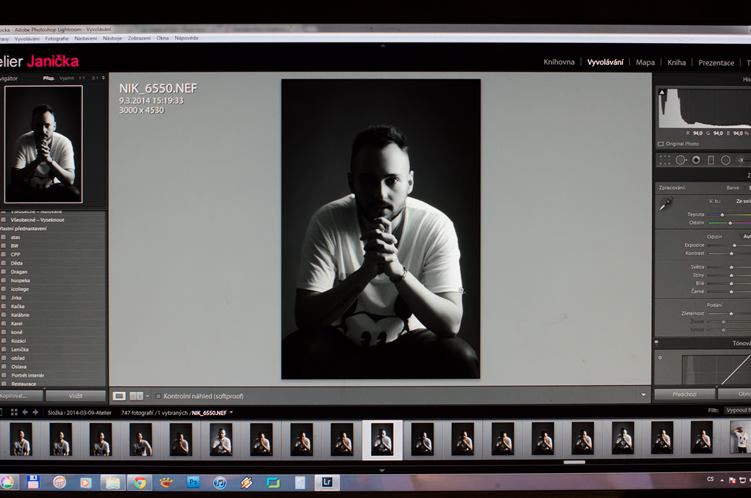Viewport: 751px width, 498px height.
Task: Collapse the top panel with arrow
Action: click(382, 46)
